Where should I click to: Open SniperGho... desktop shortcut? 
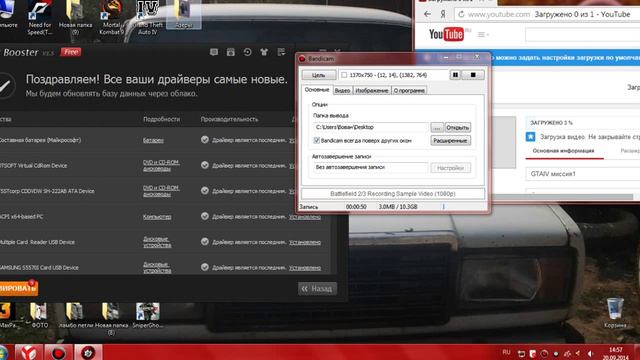[148, 316]
